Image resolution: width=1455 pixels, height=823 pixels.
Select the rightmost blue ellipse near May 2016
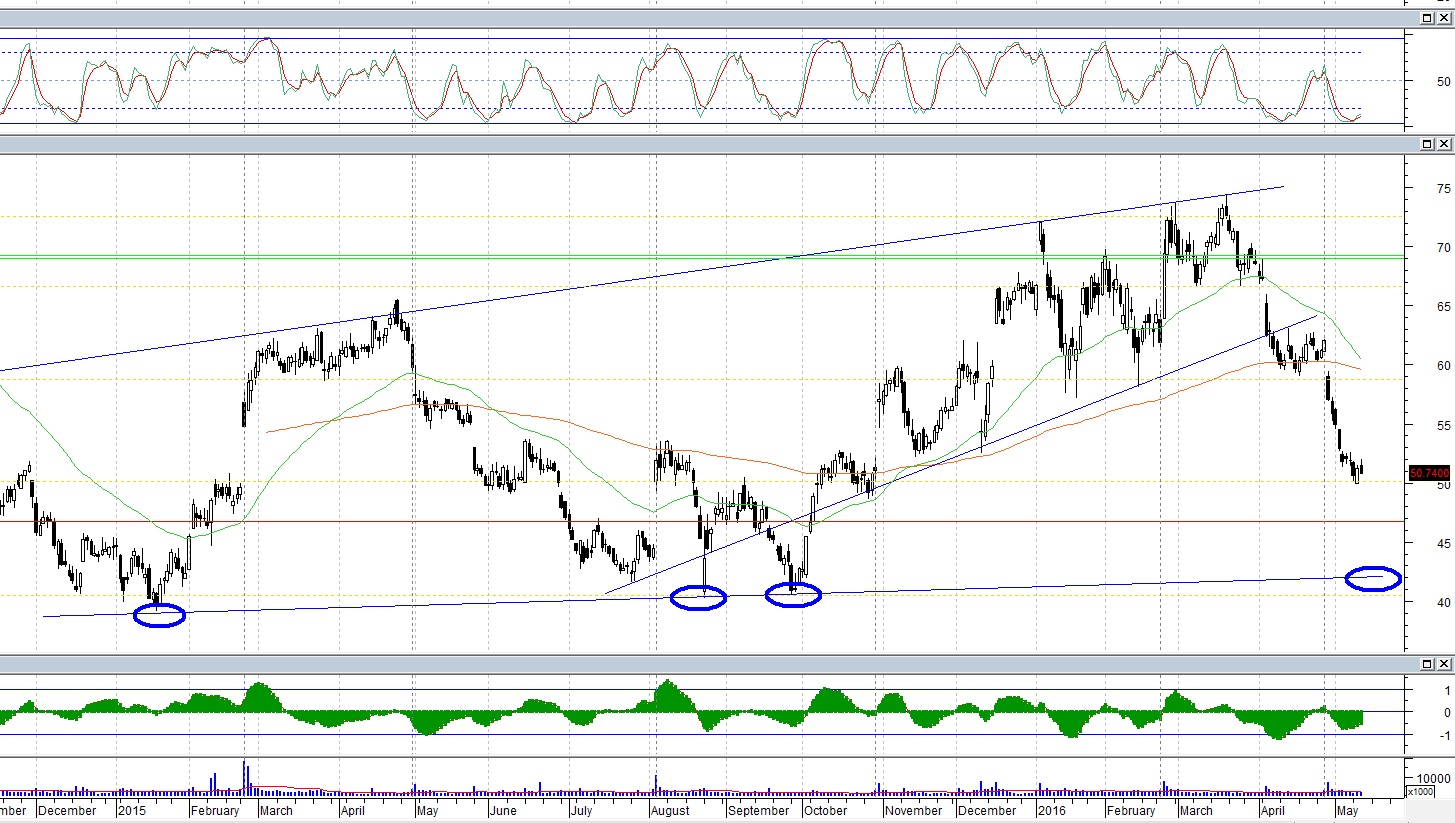click(x=1373, y=578)
